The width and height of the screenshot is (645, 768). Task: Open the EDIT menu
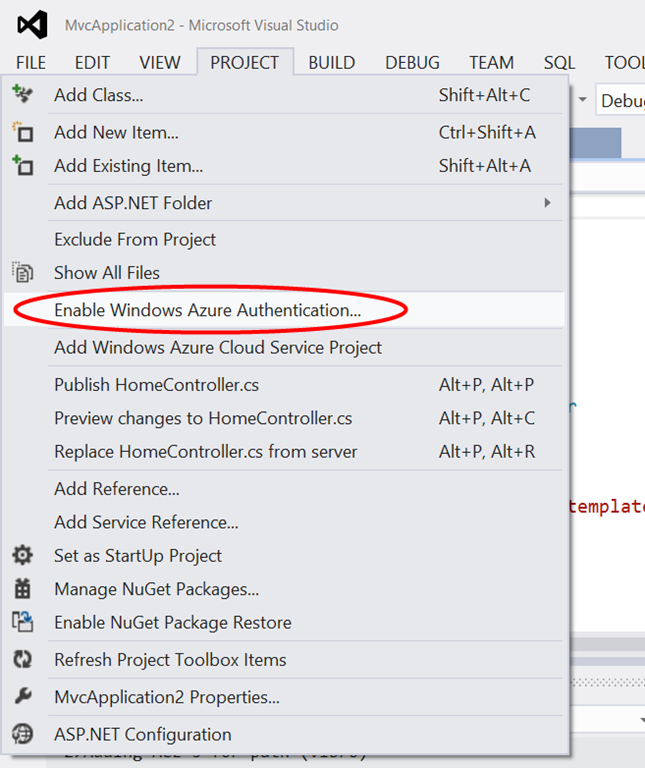coord(92,63)
